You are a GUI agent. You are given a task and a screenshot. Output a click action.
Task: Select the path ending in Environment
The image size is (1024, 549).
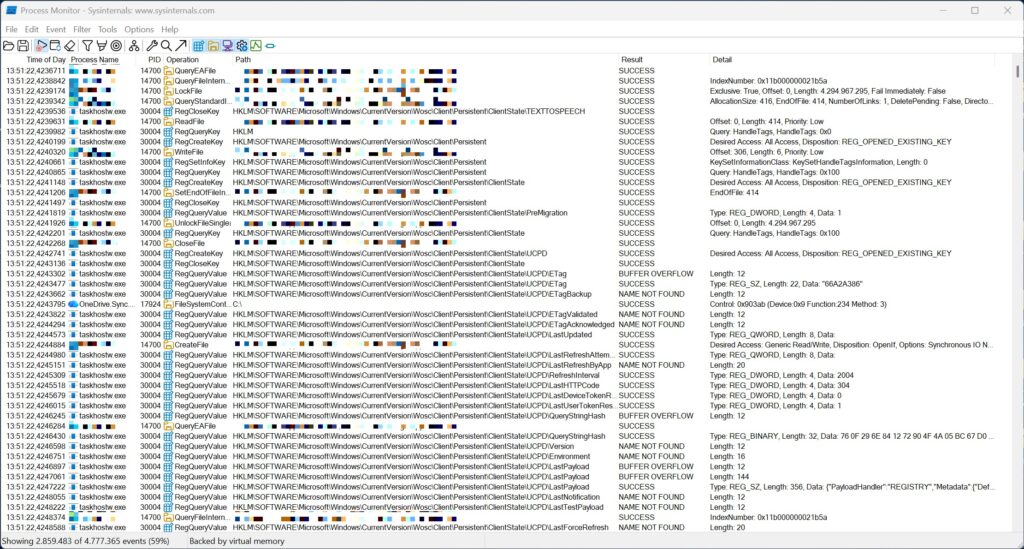tap(411, 457)
